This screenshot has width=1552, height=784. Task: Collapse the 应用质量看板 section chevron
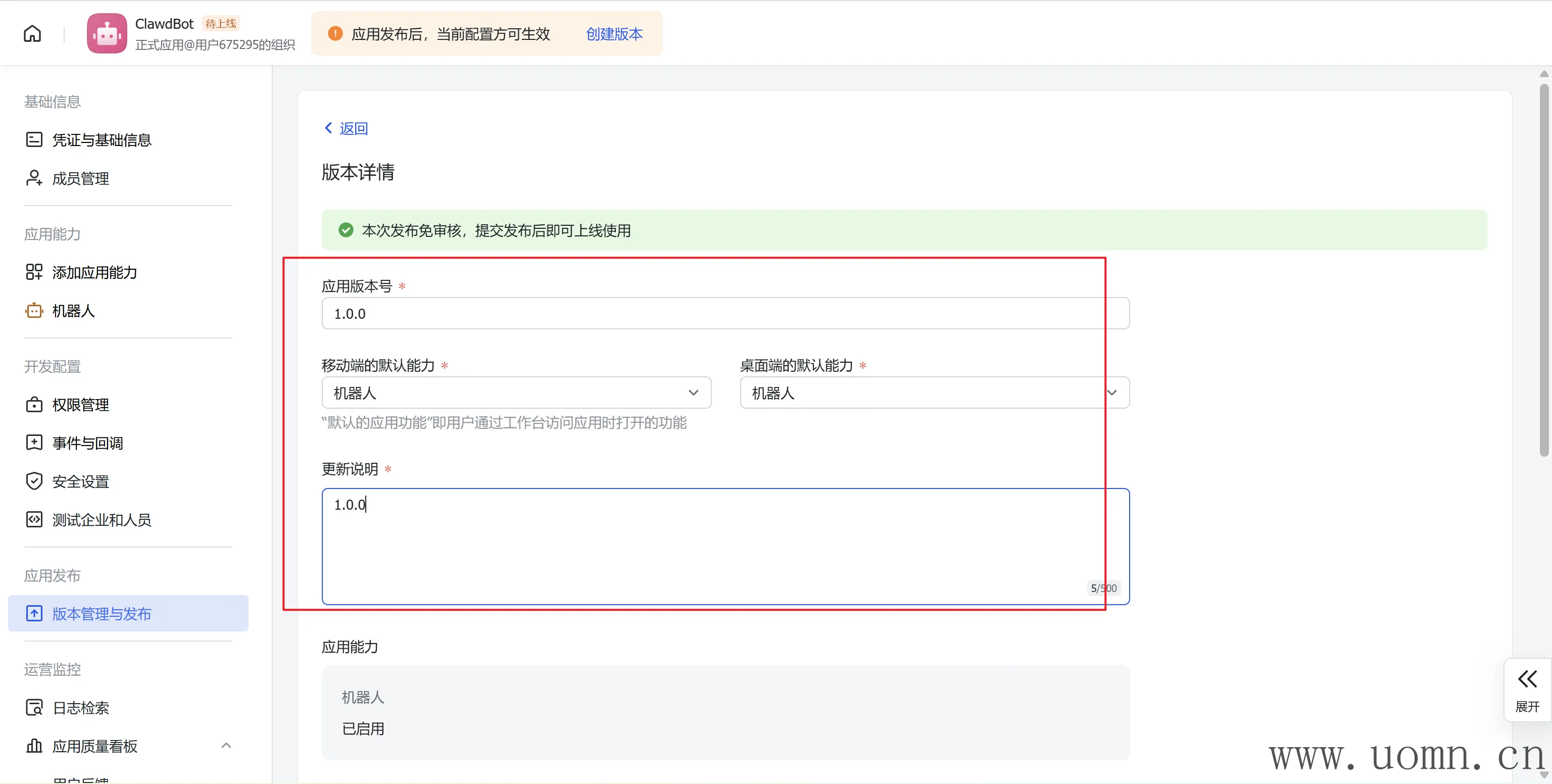pos(226,746)
